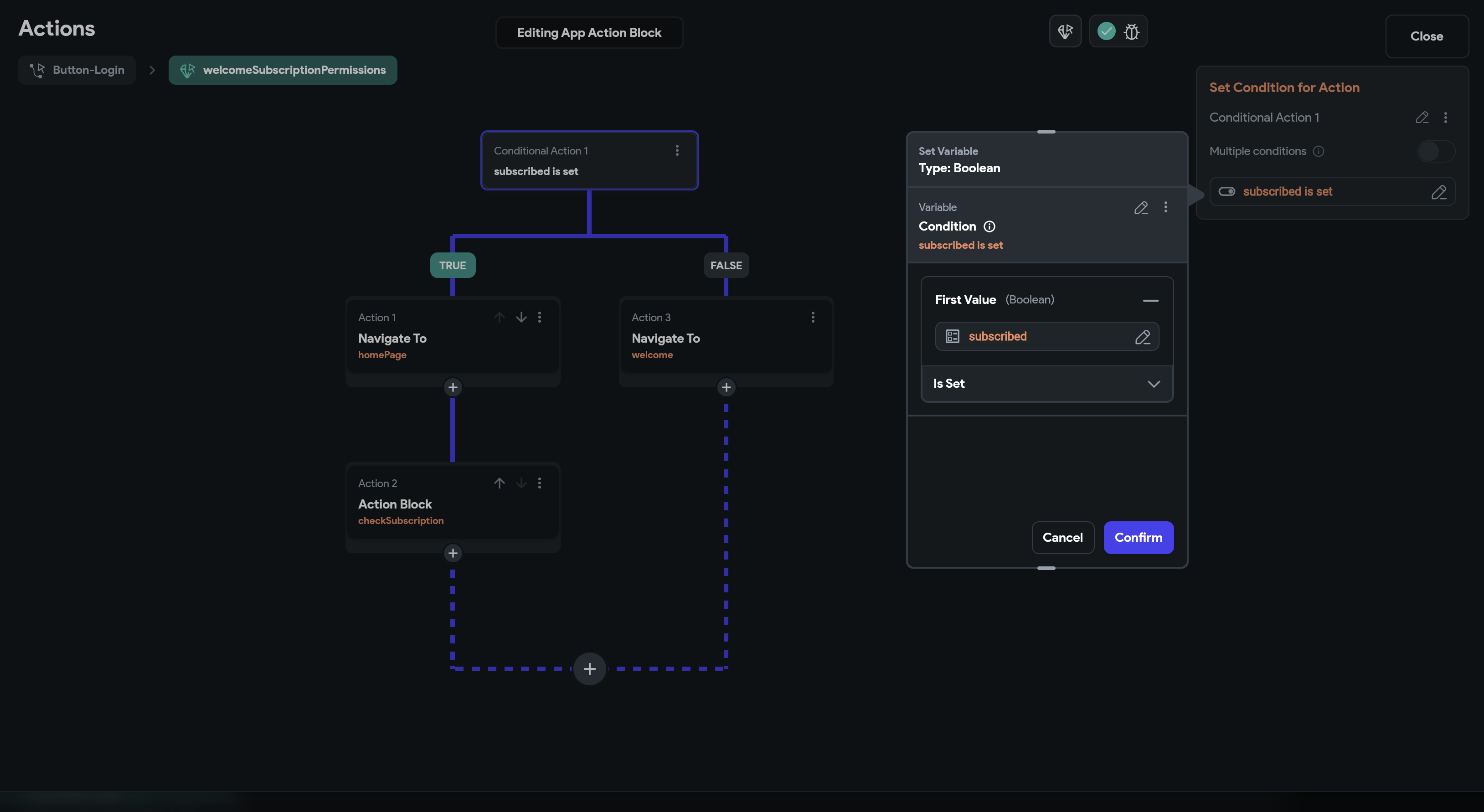The width and height of the screenshot is (1484, 812).
Task: Move Action 1 down with arrow icon
Action: pyautogui.click(x=521, y=317)
